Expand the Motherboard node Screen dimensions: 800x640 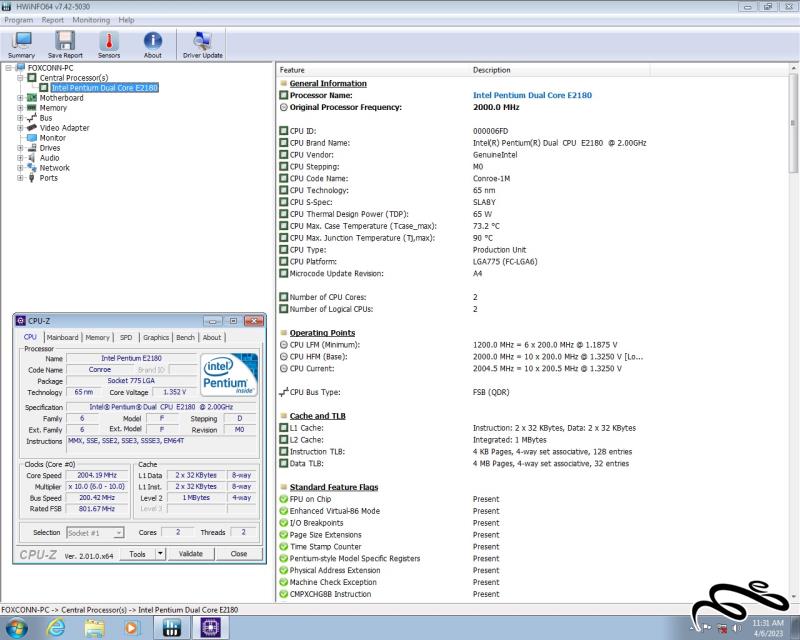tap(20, 98)
